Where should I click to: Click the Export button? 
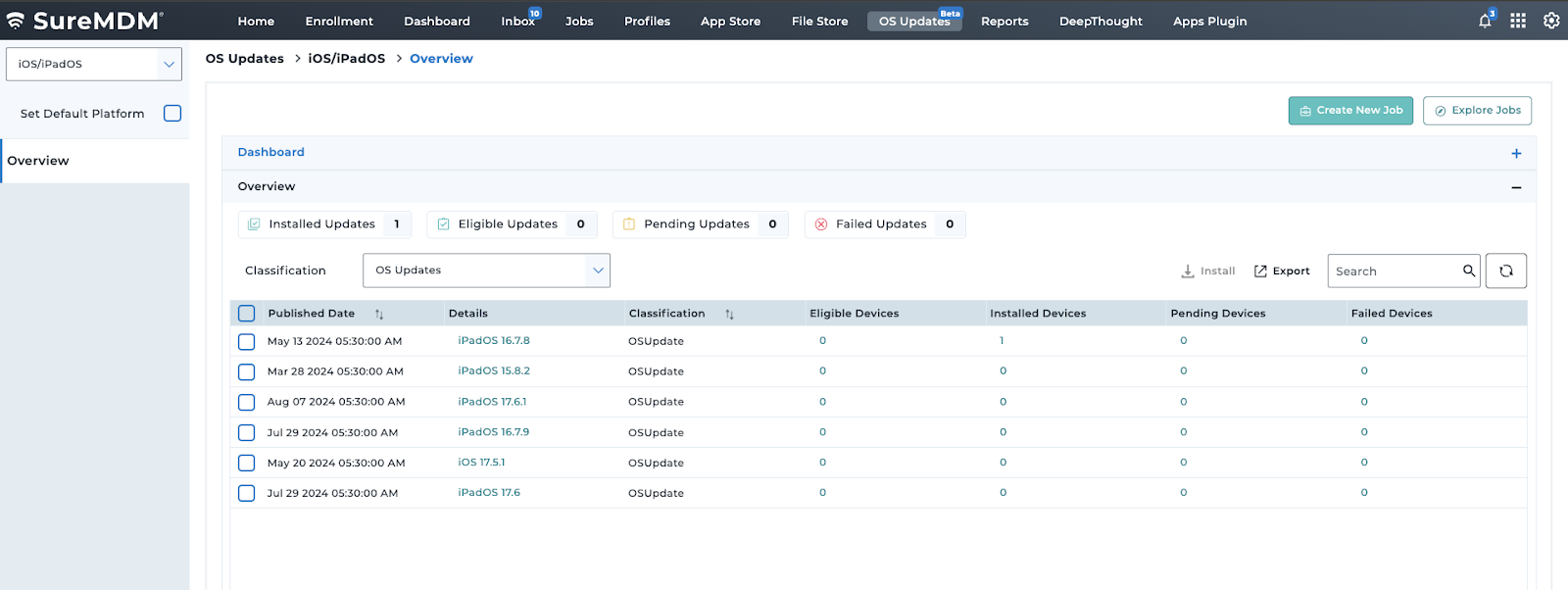1282,271
